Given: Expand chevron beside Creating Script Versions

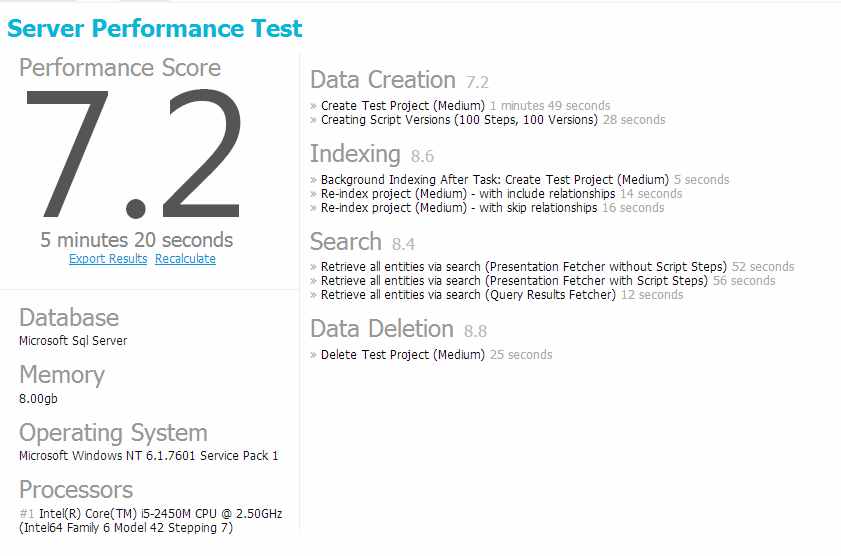Looking at the screenshot, I should 313,120.
